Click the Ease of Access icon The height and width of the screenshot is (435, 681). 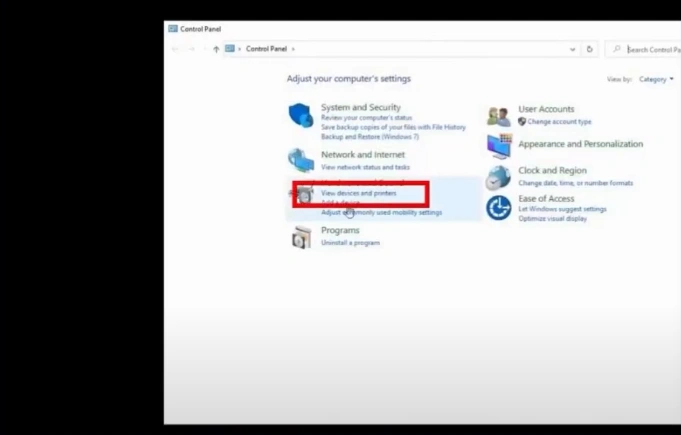click(x=498, y=207)
